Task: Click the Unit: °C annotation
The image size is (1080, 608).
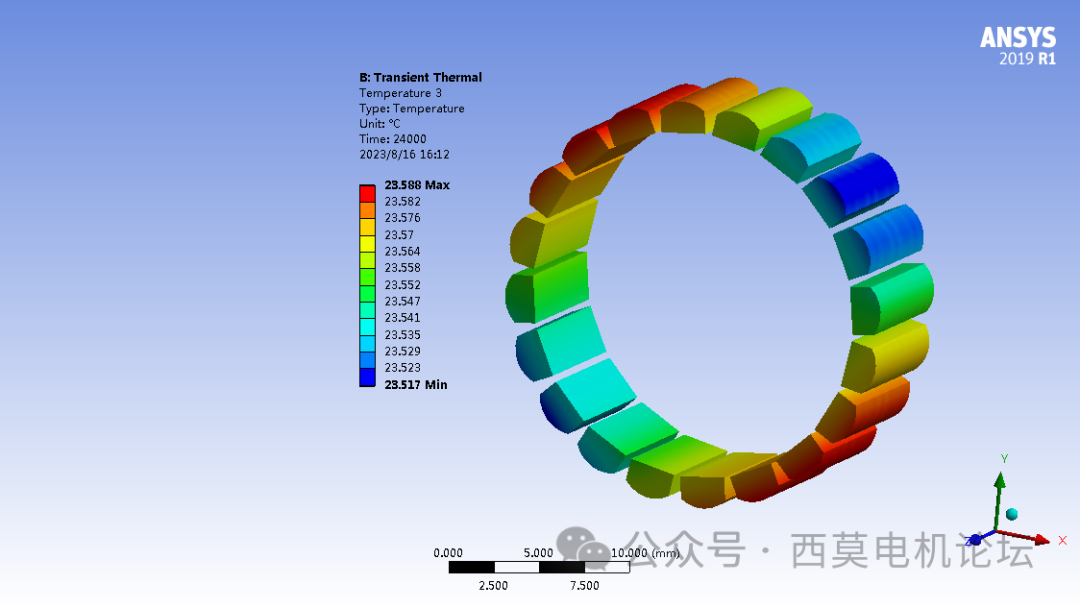Action: pyautogui.click(x=380, y=123)
